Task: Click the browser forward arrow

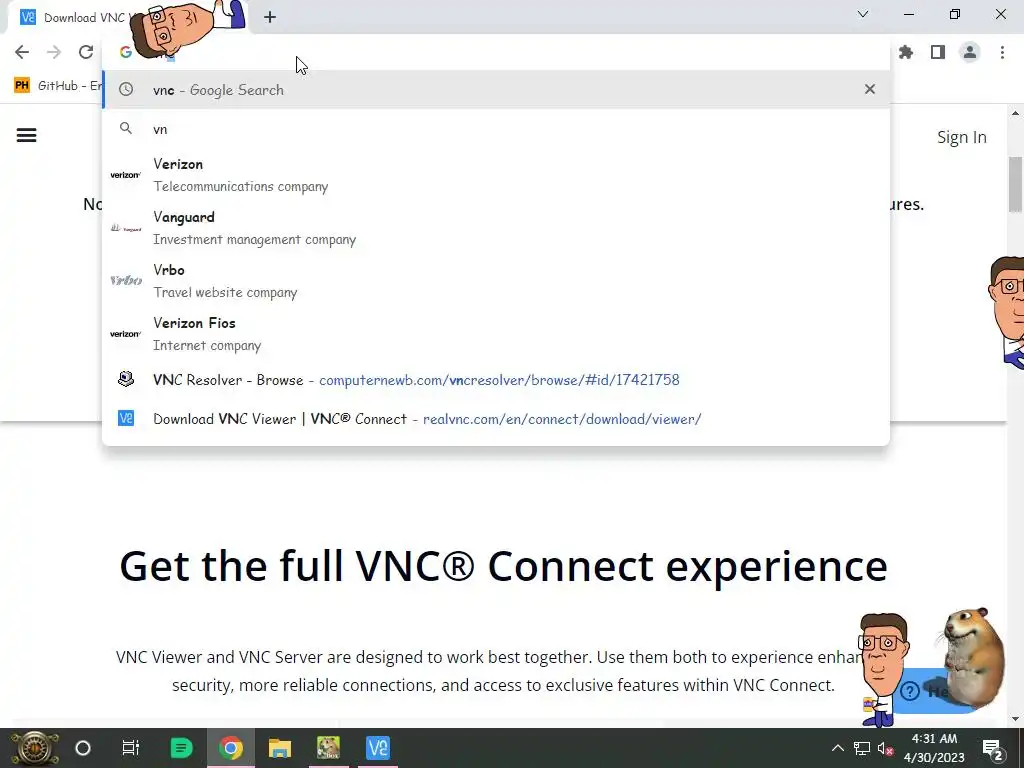Action: click(54, 52)
